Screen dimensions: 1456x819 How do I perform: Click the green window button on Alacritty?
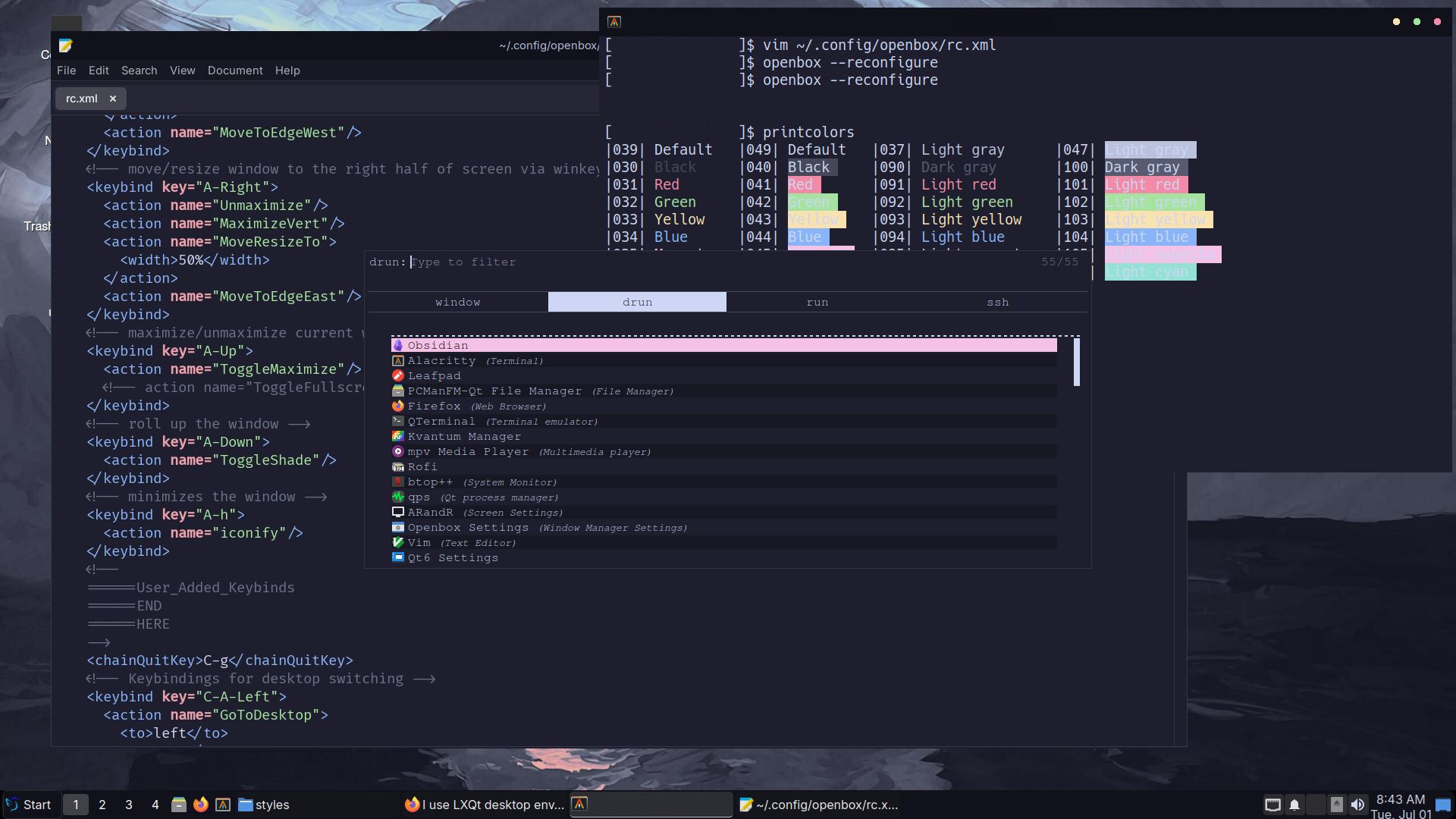tap(1417, 22)
